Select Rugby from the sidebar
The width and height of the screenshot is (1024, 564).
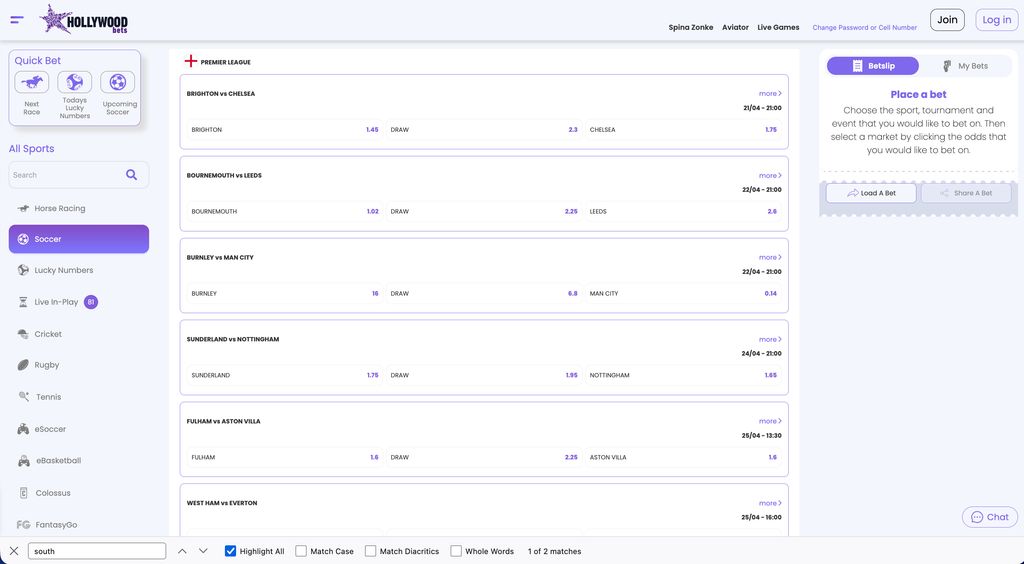pyautogui.click(x=78, y=365)
